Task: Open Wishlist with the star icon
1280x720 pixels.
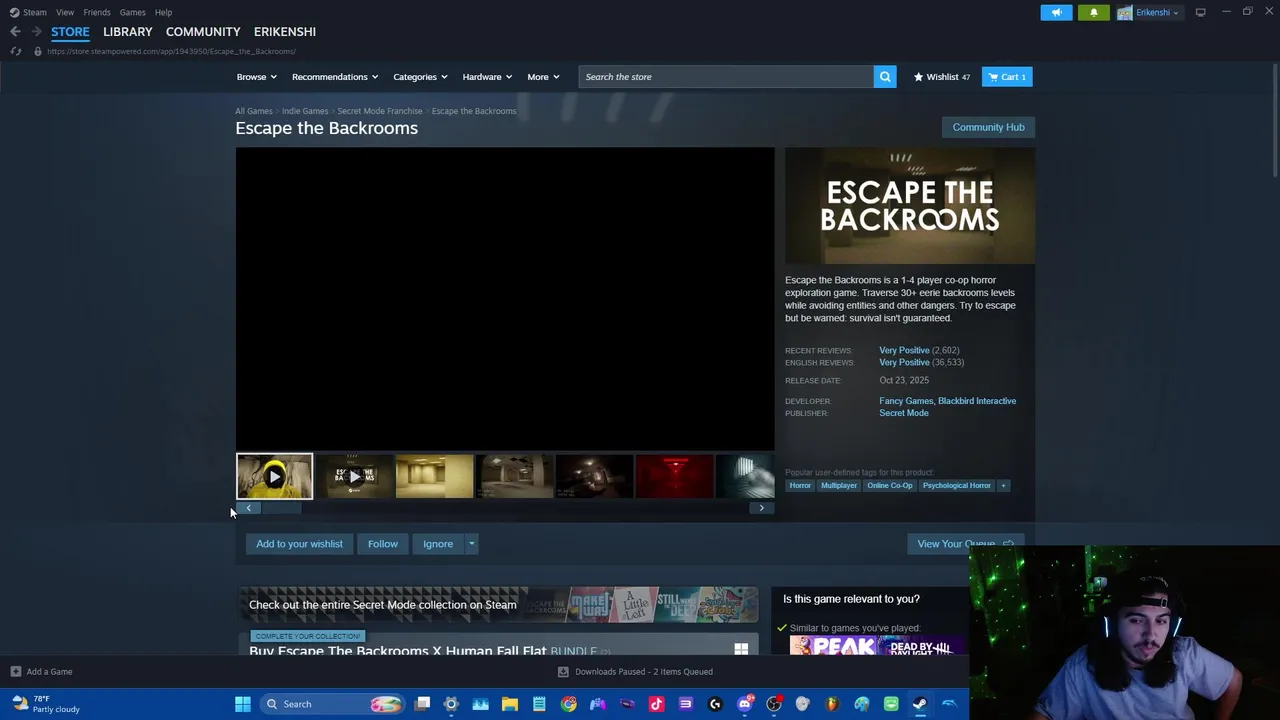Action: click(x=941, y=77)
